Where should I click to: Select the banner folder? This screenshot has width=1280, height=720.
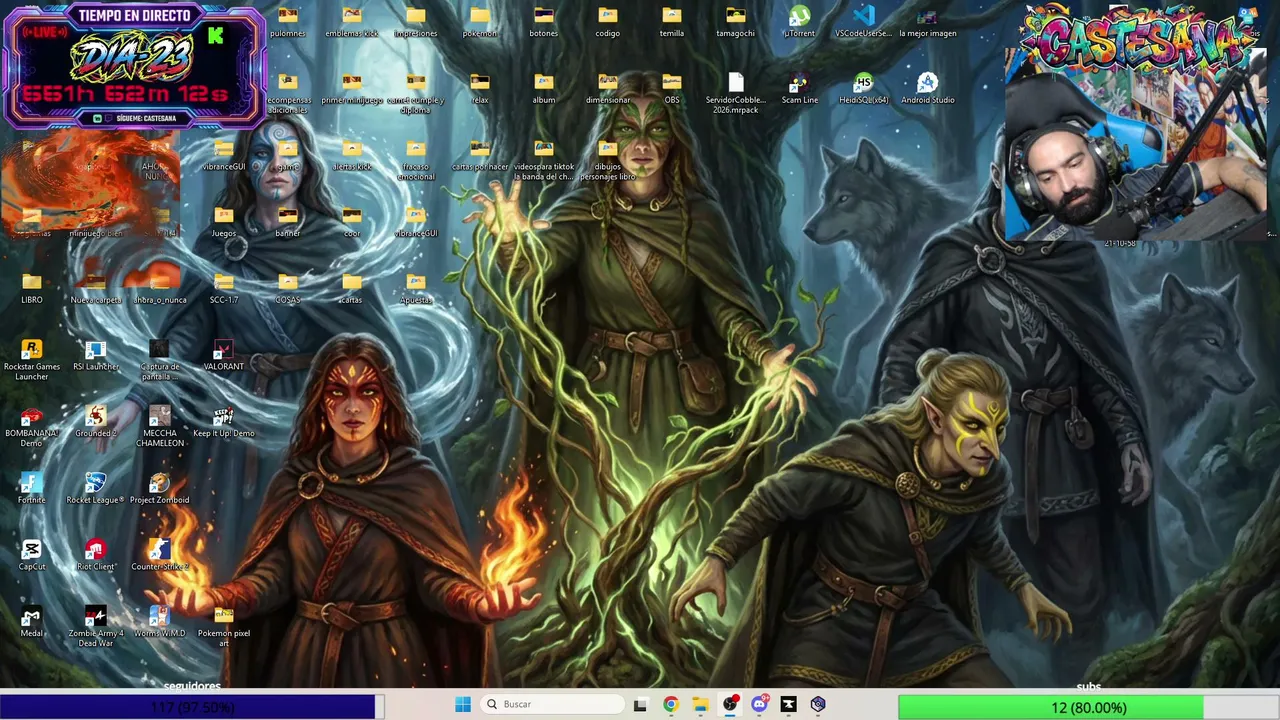click(288, 222)
